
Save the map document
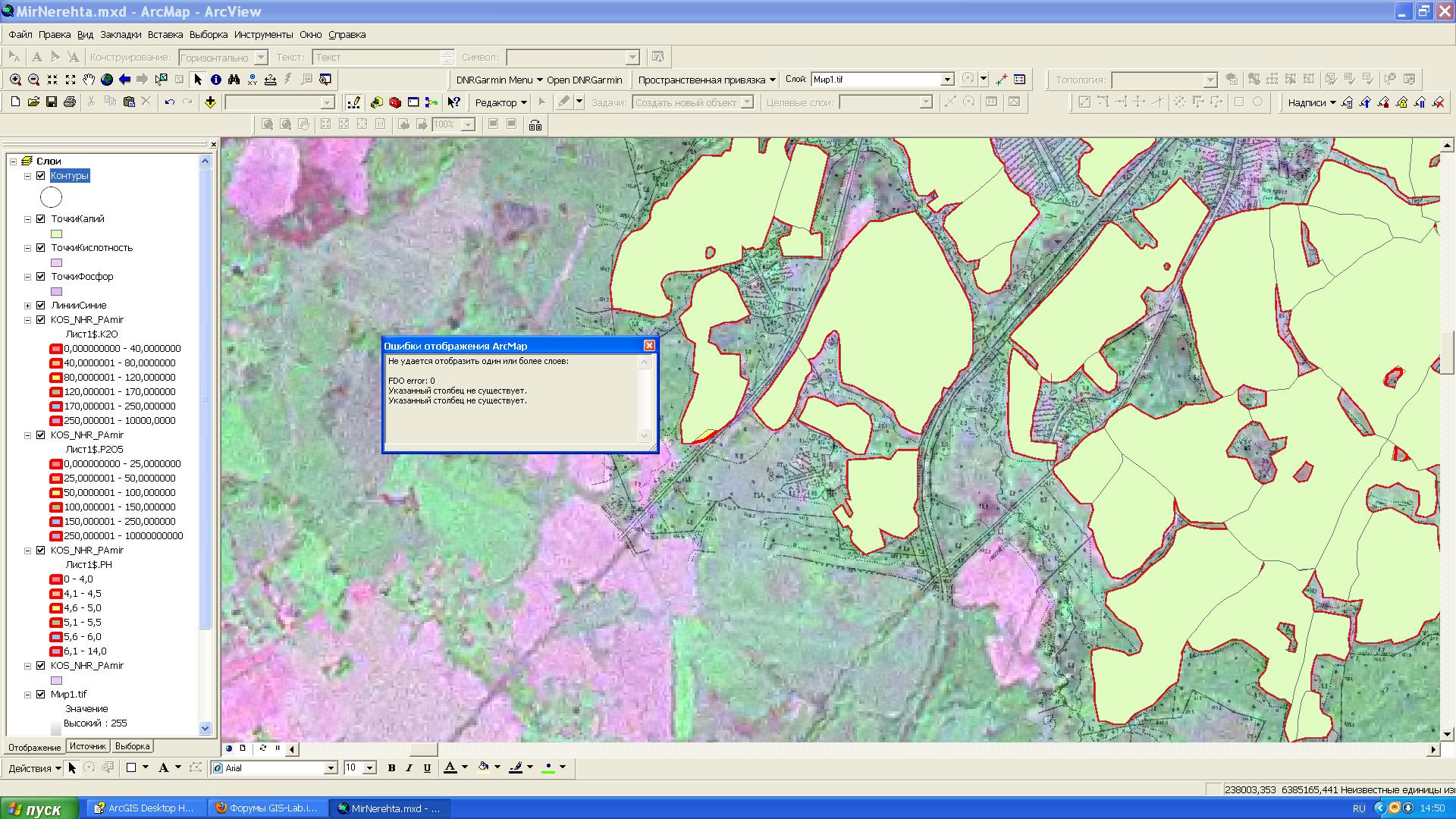[52, 102]
